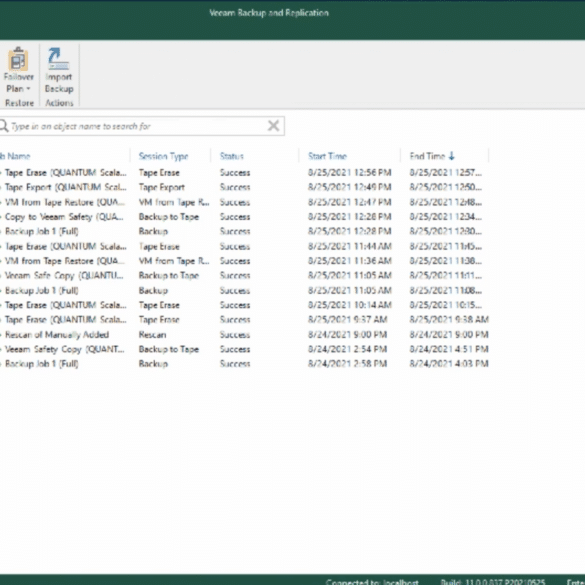585x585 pixels.
Task: Expand the Failover Plan dropdown arrow
Action: pos(28,89)
